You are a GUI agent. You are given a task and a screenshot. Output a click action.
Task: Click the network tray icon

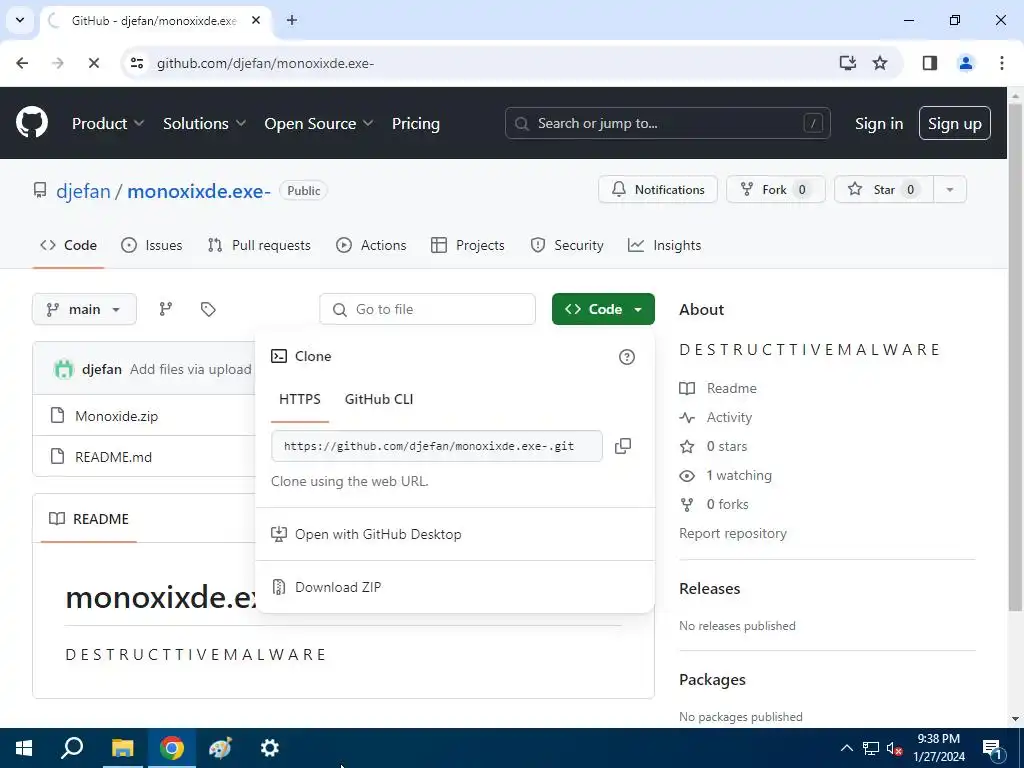click(x=871, y=748)
